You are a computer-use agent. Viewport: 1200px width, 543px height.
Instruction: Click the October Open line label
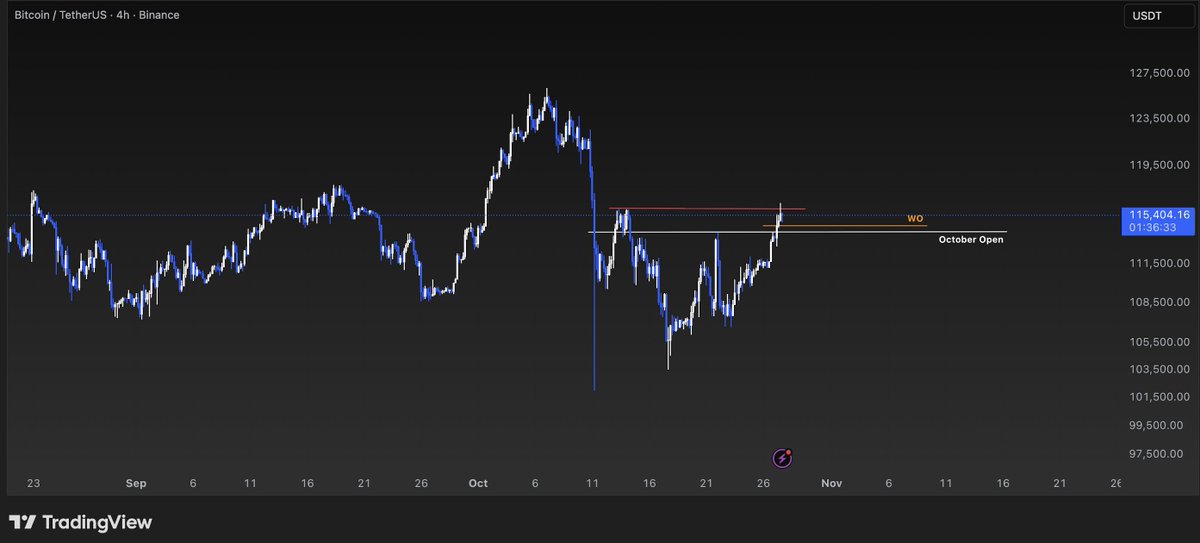point(970,240)
